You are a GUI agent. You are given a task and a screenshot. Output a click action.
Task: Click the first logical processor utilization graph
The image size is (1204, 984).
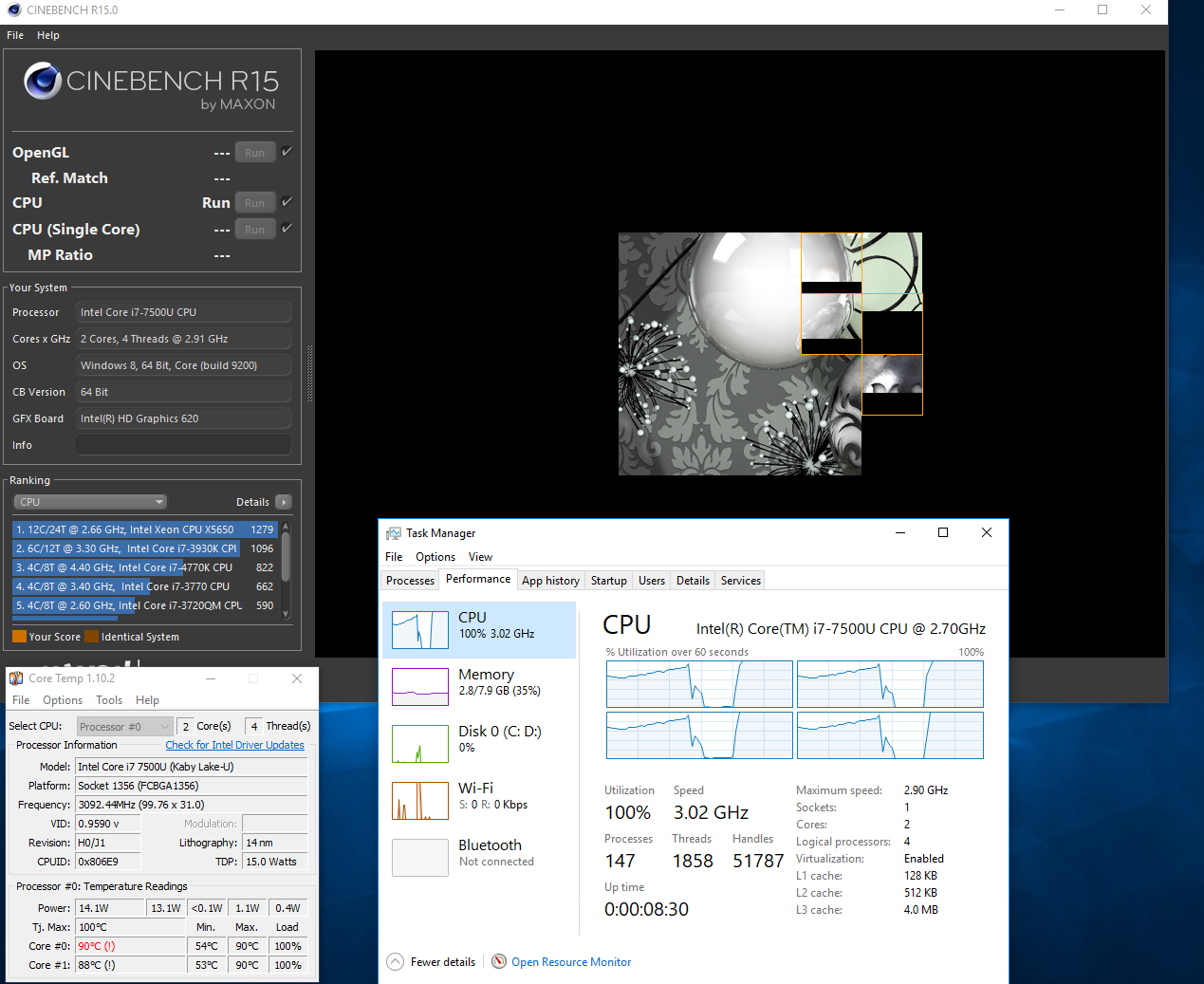pos(699,684)
